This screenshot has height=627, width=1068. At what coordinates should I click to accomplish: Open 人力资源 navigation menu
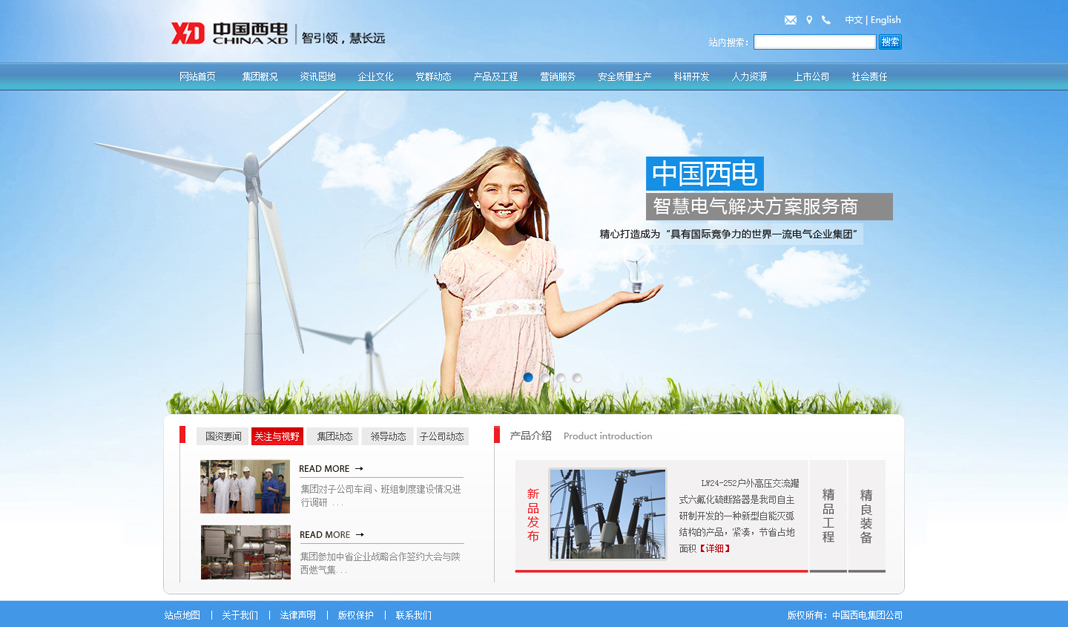(x=749, y=76)
